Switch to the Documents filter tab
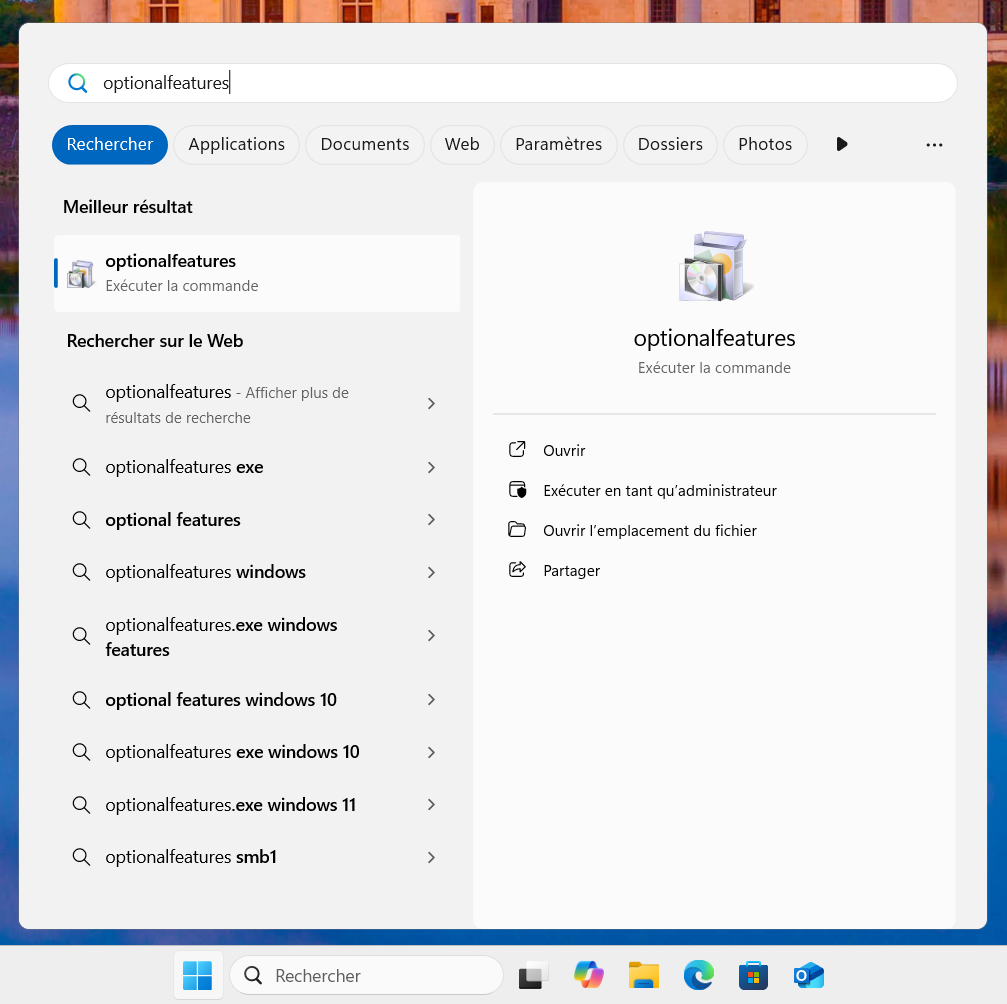This screenshot has width=1007, height=1004. [x=364, y=145]
